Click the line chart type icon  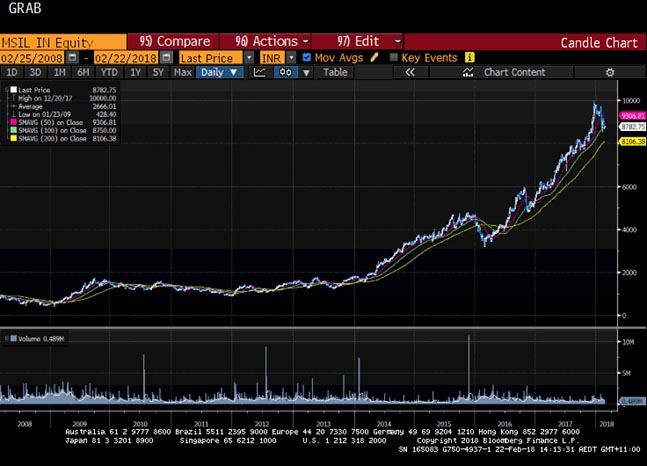tap(259, 72)
